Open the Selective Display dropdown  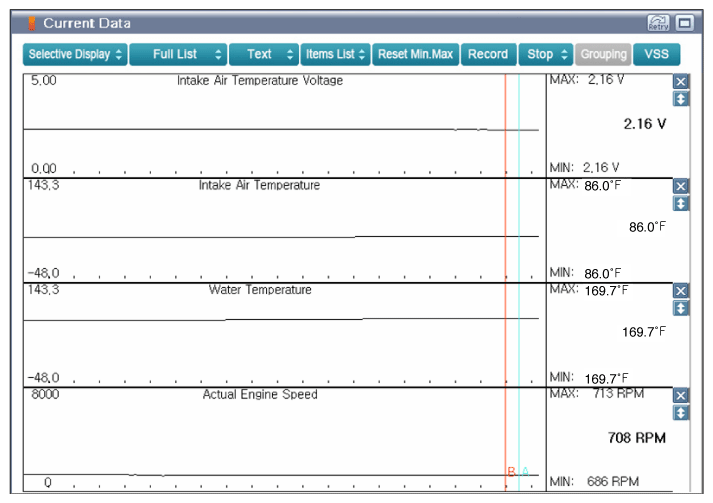click(75, 54)
